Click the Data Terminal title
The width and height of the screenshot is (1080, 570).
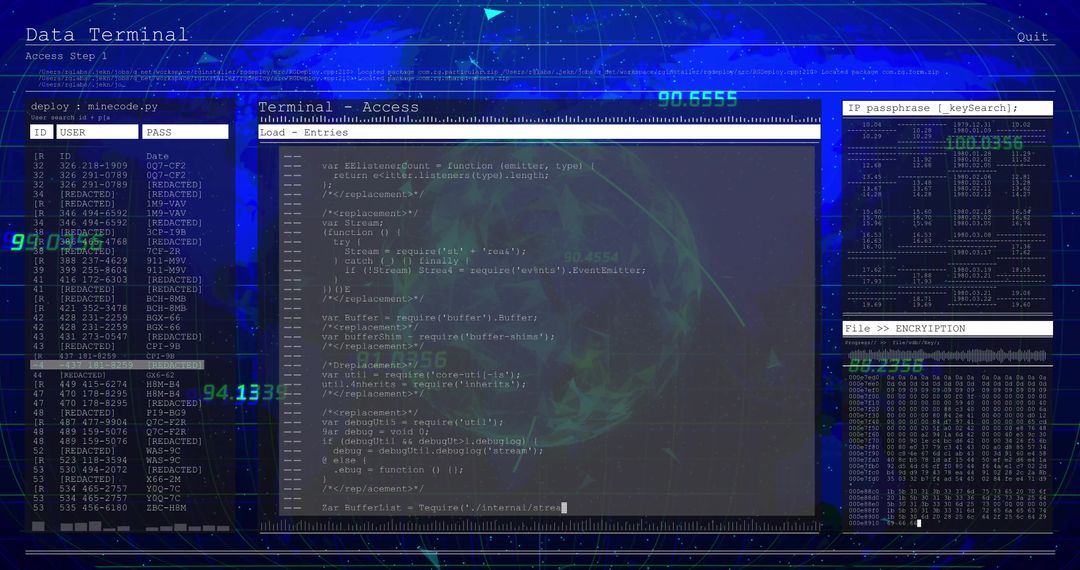(107, 34)
